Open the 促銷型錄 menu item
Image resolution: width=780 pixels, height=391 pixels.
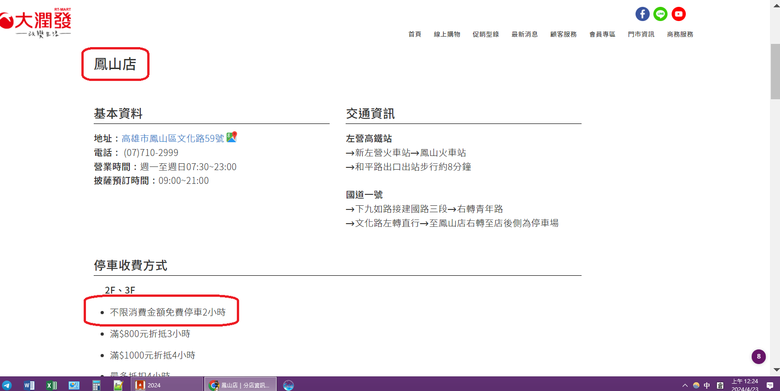[x=486, y=34]
